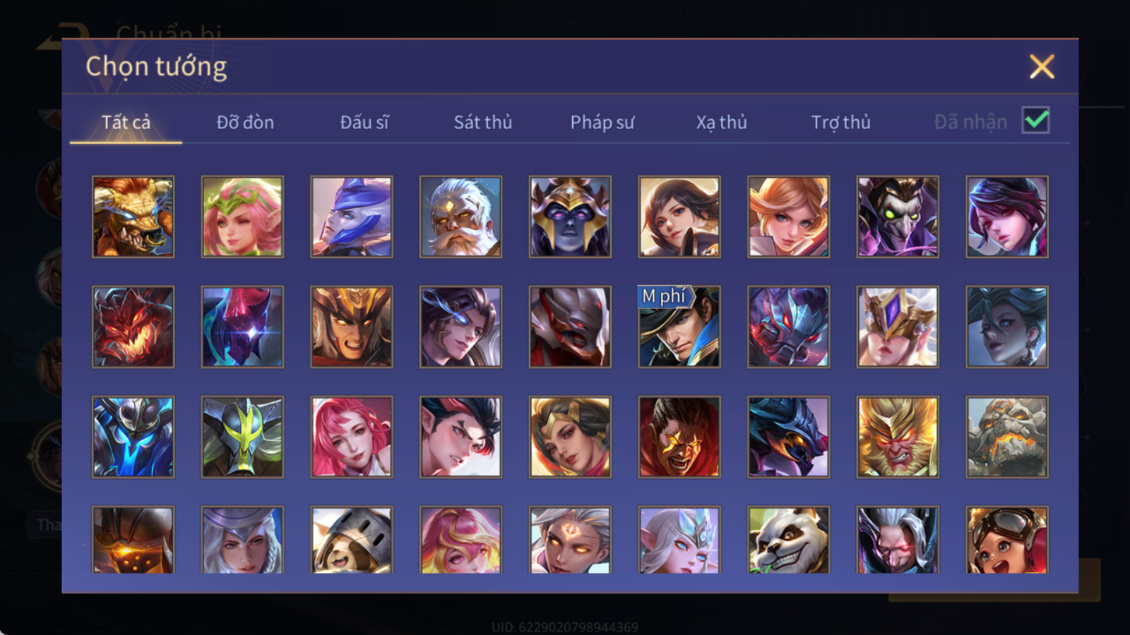Open the Xạ thủ tab

click(721, 122)
